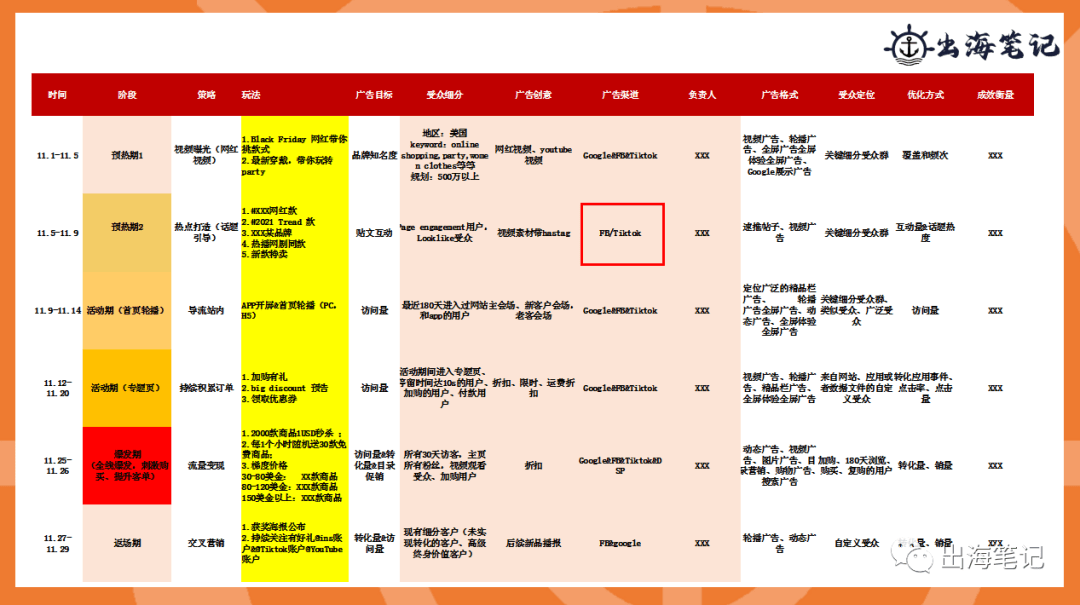Image resolution: width=1080 pixels, height=605 pixels.
Task: Click the 受众细分 column header
Action: (444, 95)
